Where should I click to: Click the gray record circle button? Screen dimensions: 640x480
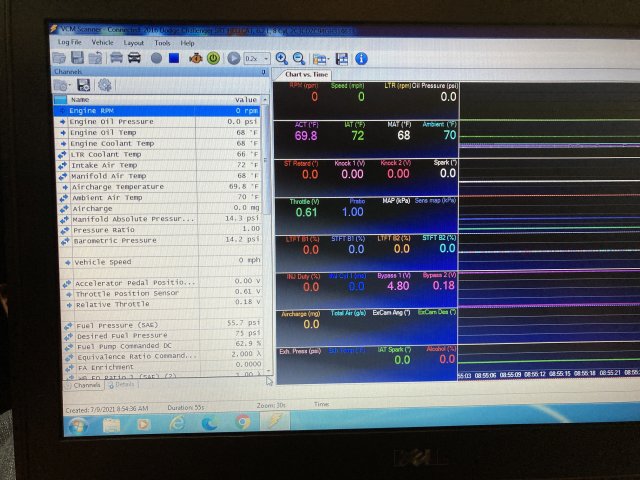point(156,59)
